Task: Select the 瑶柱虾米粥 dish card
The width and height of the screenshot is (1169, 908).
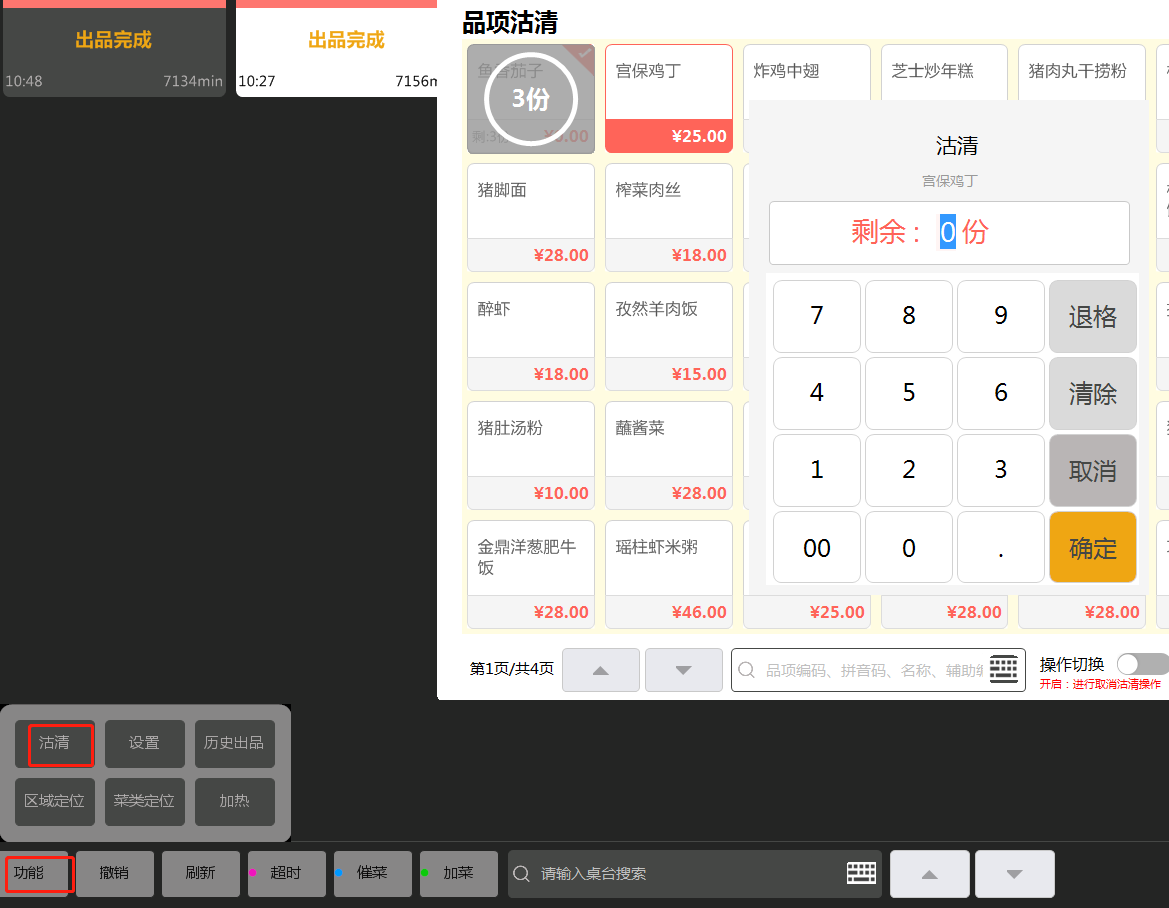Action: tap(669, 575)
